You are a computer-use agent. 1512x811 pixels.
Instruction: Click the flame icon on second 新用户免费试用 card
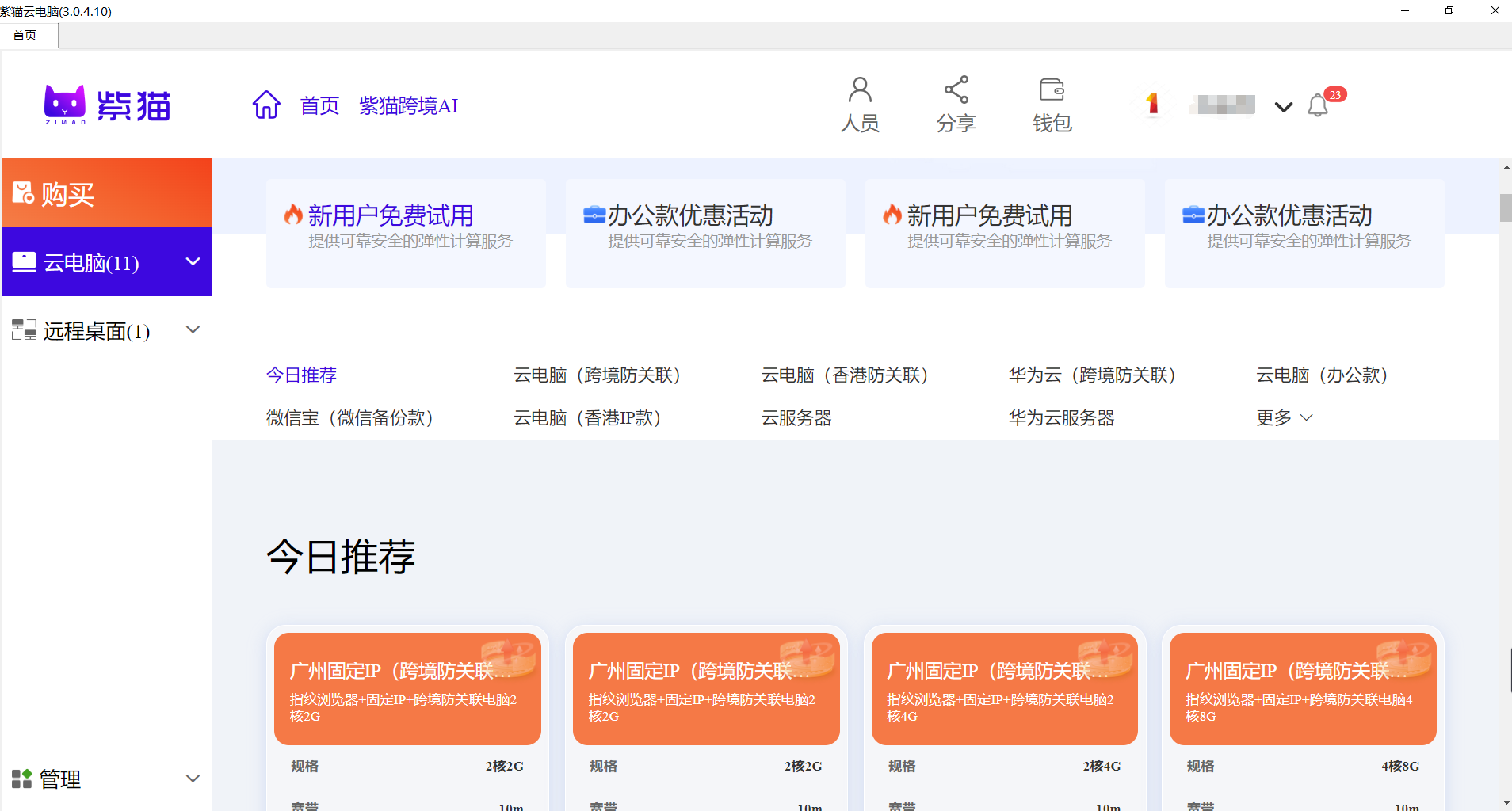coord(893,215)
